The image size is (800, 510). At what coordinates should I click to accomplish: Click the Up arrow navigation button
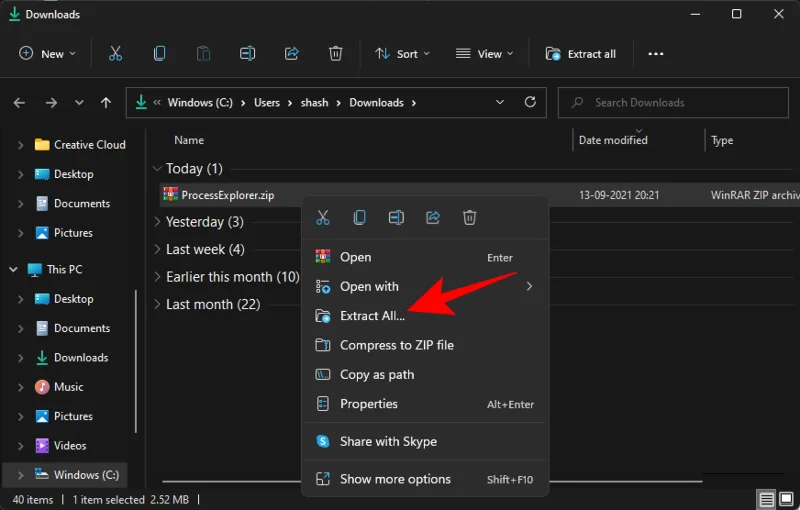point(106,102)
